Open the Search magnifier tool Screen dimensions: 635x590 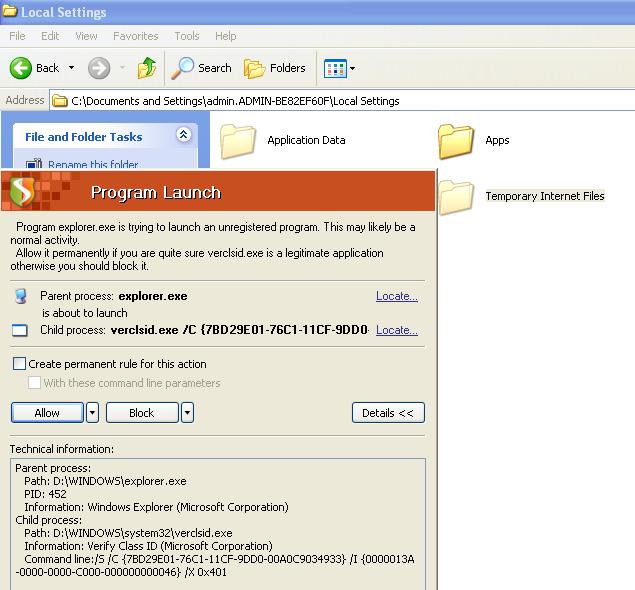coord(201,68)
